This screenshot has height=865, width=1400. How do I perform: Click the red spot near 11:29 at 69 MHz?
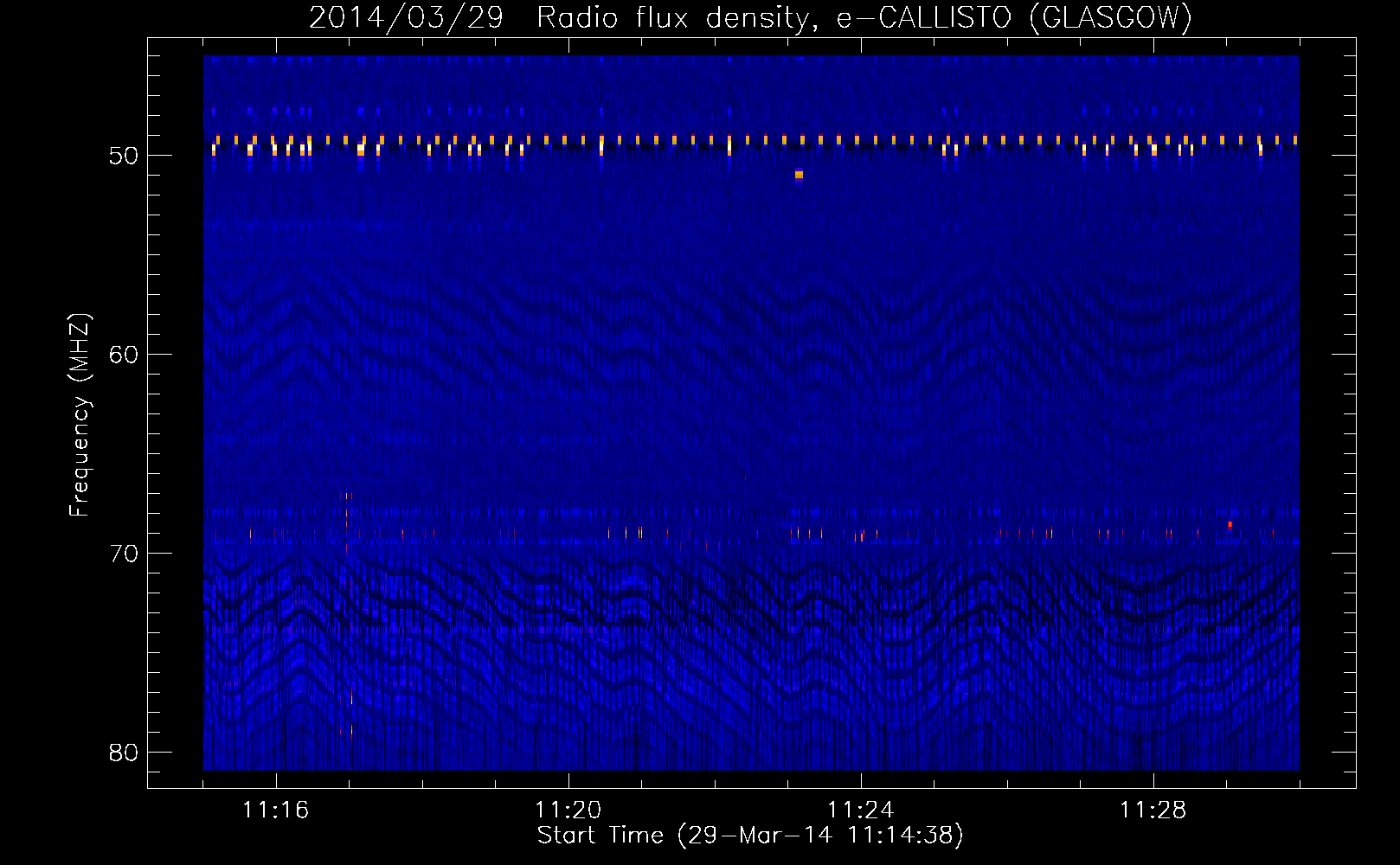[1230, 524]
